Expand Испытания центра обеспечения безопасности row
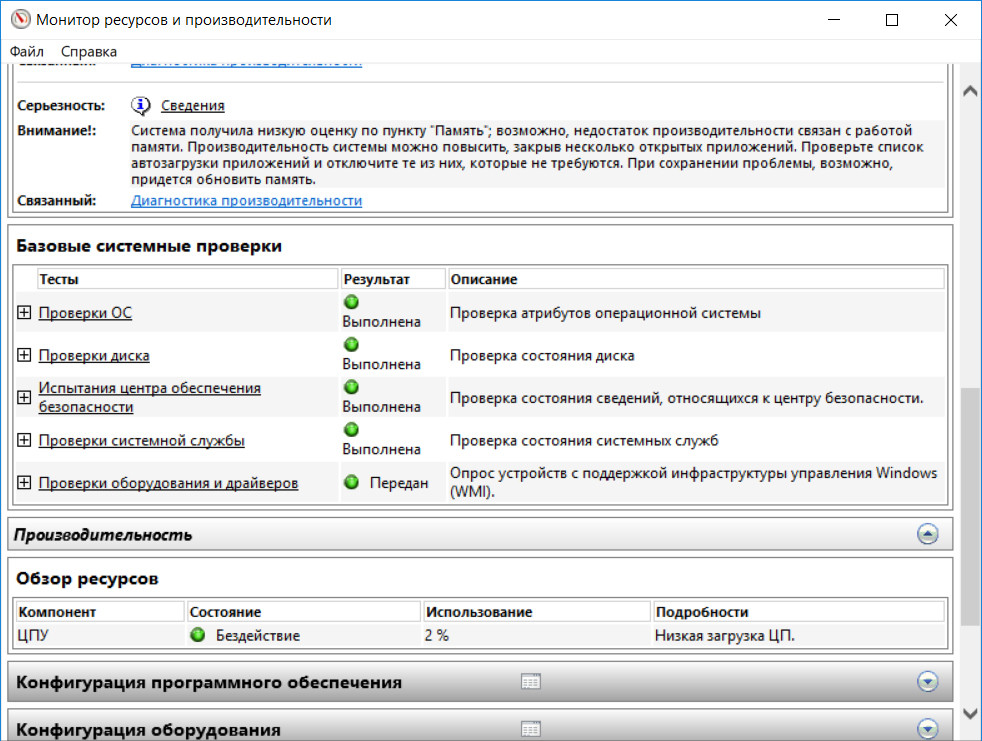Screen dimensions: 982x741 [x=25, y=398]
